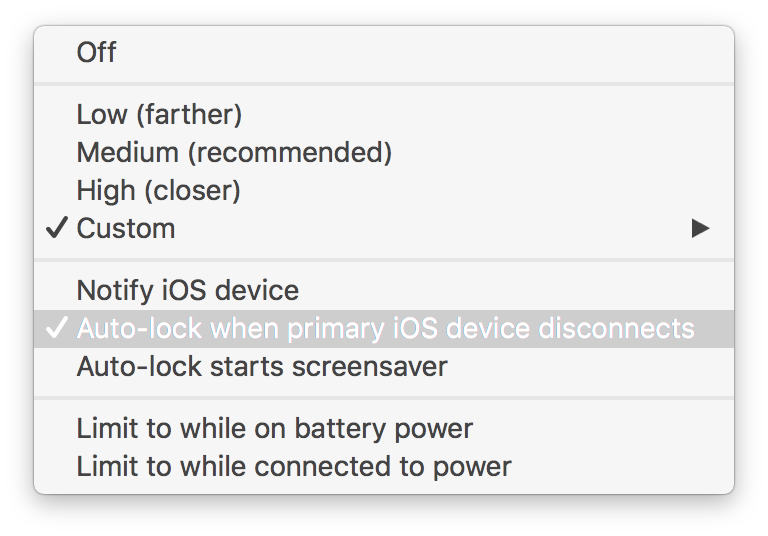Disable Auto-lock when primary iOS device disconnects

point(385,328)
